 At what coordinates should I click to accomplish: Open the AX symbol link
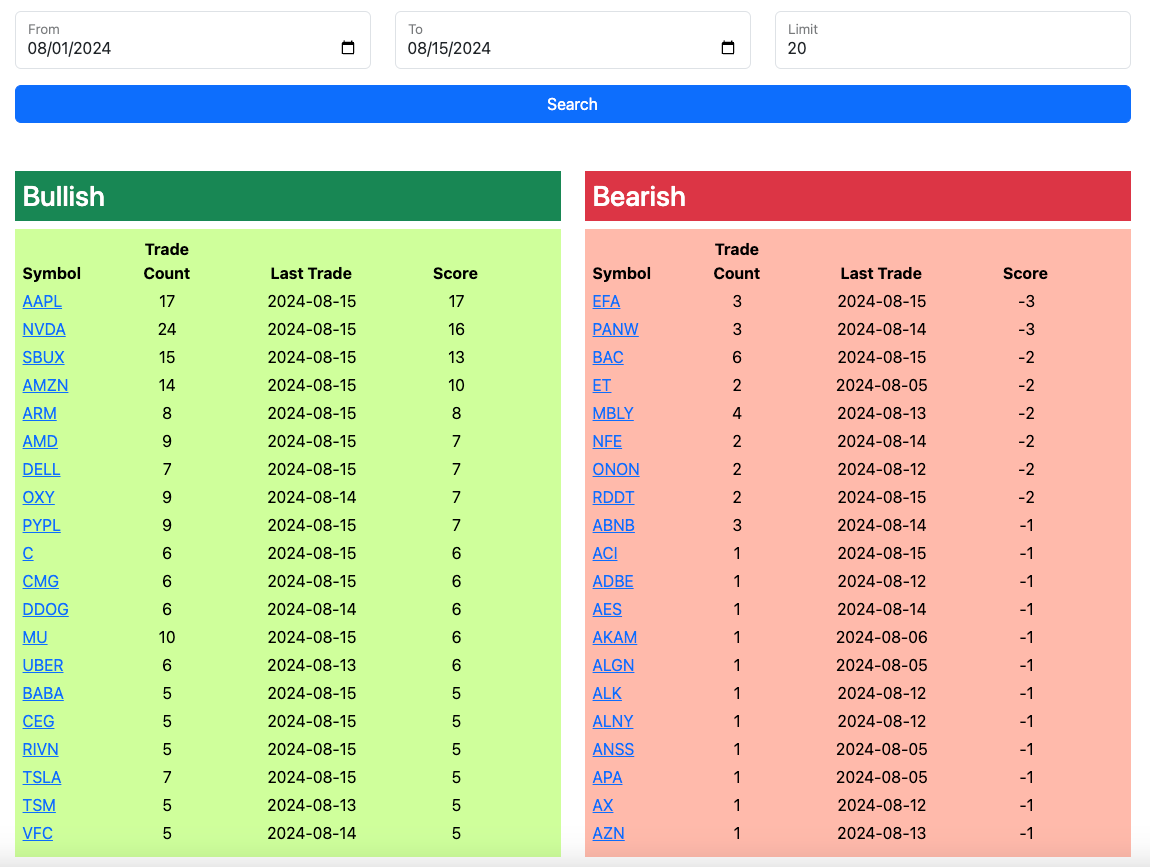[x=603, y=805]
